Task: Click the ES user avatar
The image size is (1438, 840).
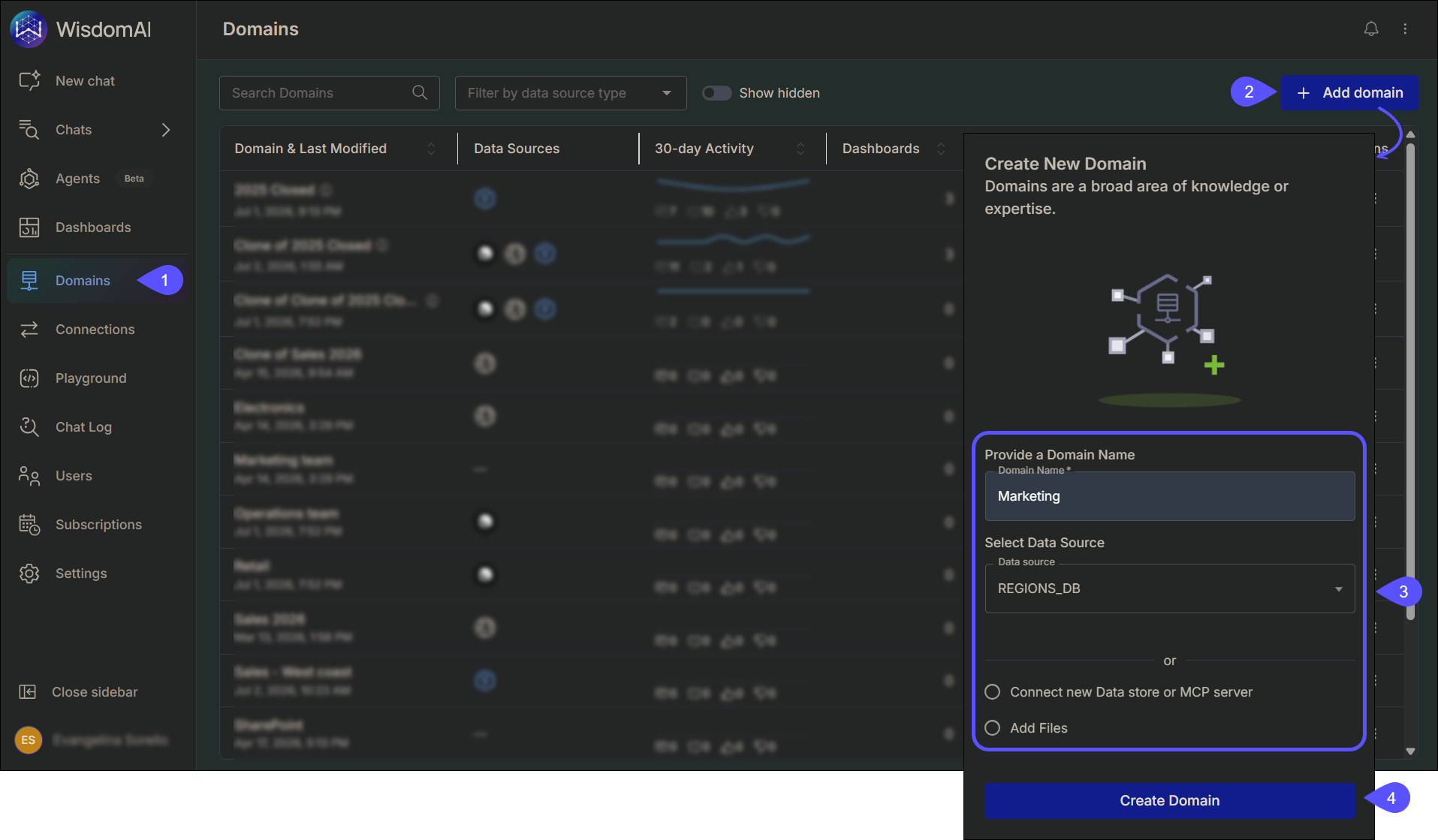Action: pyautogui.click(x=29, y=739)
